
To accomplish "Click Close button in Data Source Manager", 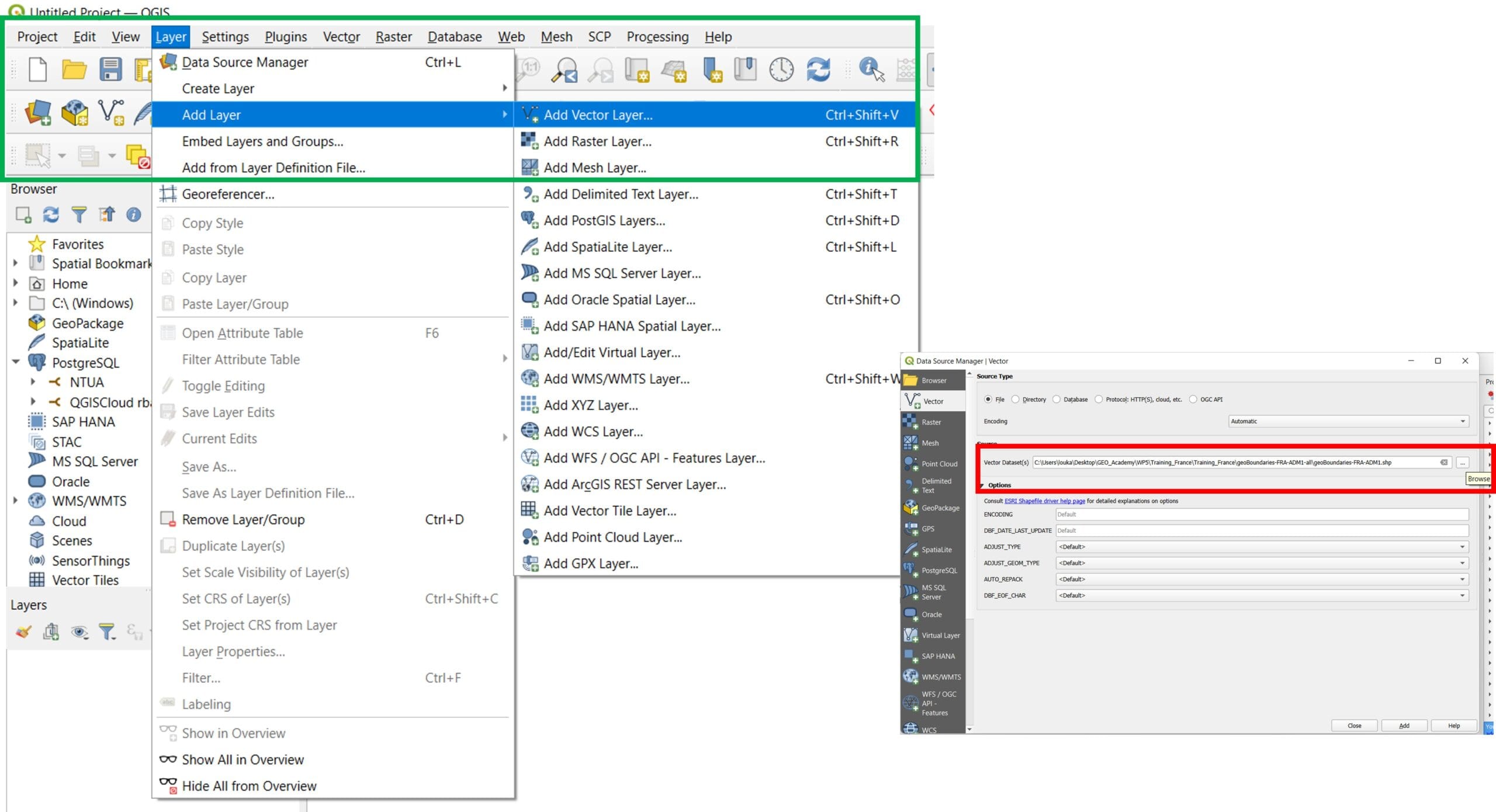I will pos(1355,726).
